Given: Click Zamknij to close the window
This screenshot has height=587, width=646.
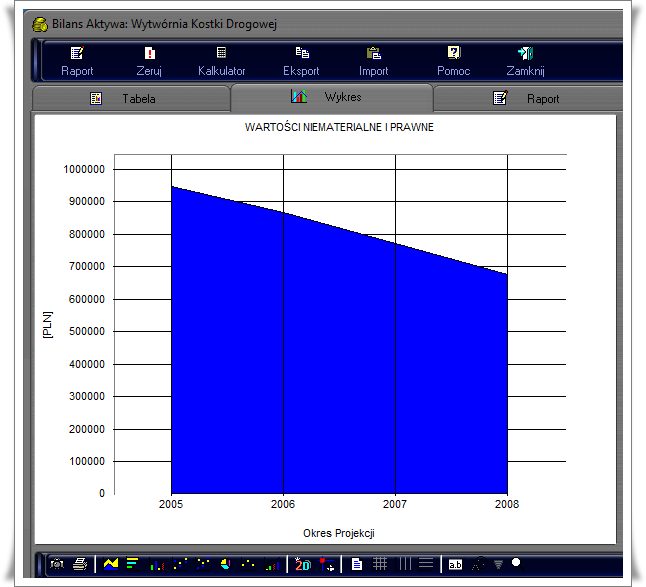Looking at the screenshot, I should (525, 61).
